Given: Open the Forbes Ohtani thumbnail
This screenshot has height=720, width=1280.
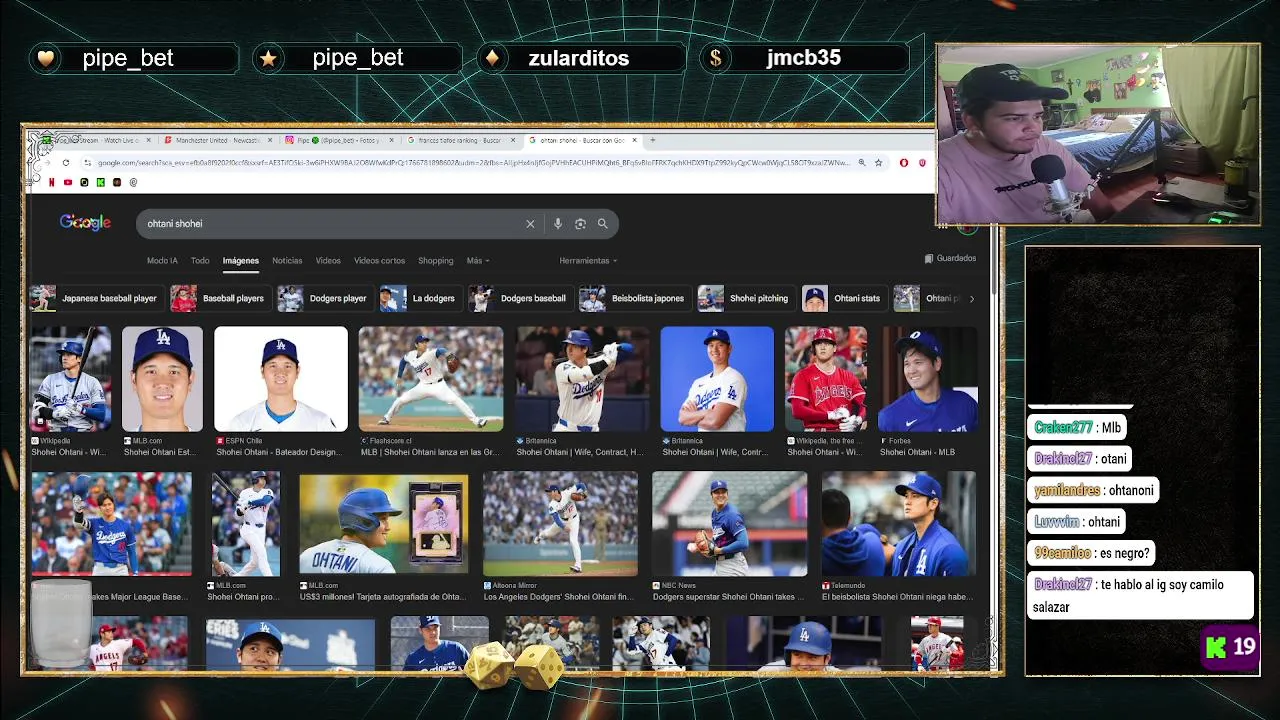Looking at the screenshot, I should pyautogui.click(x=928, y=379).
